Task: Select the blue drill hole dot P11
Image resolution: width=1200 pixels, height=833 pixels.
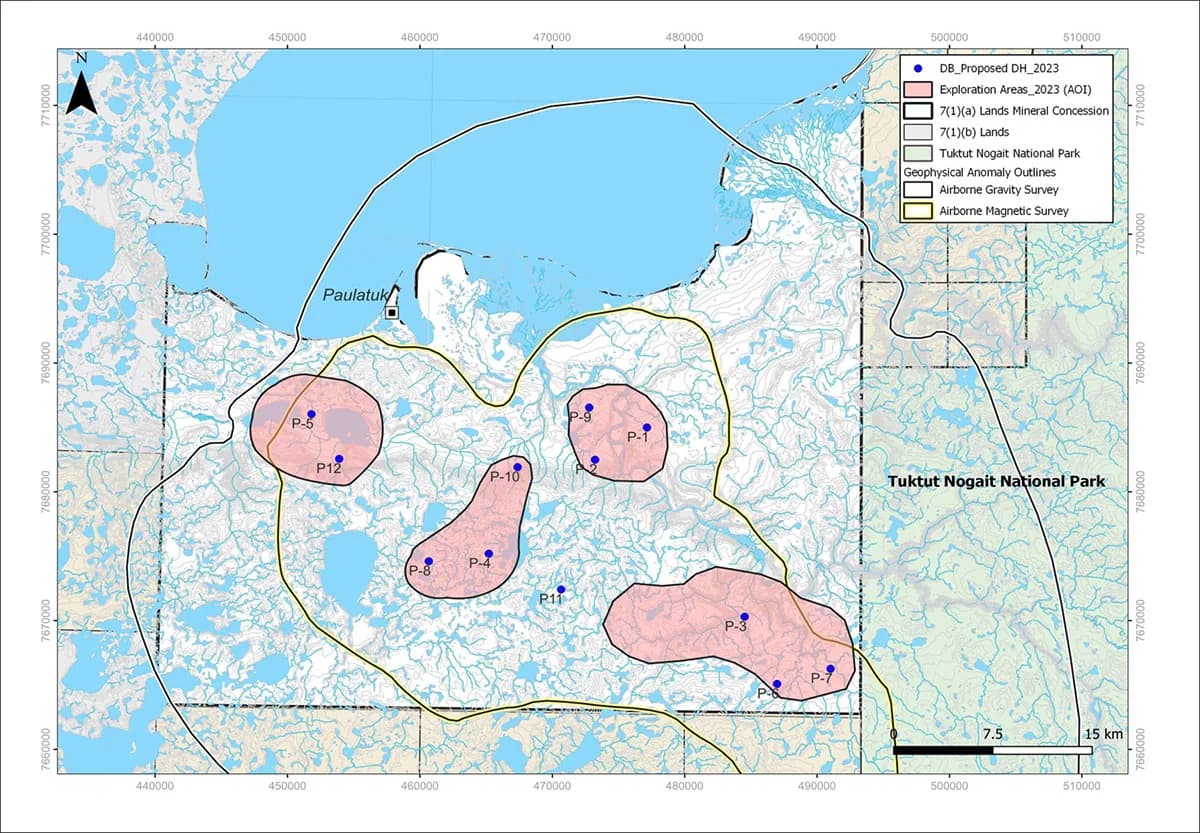Action: coord(561,589)
